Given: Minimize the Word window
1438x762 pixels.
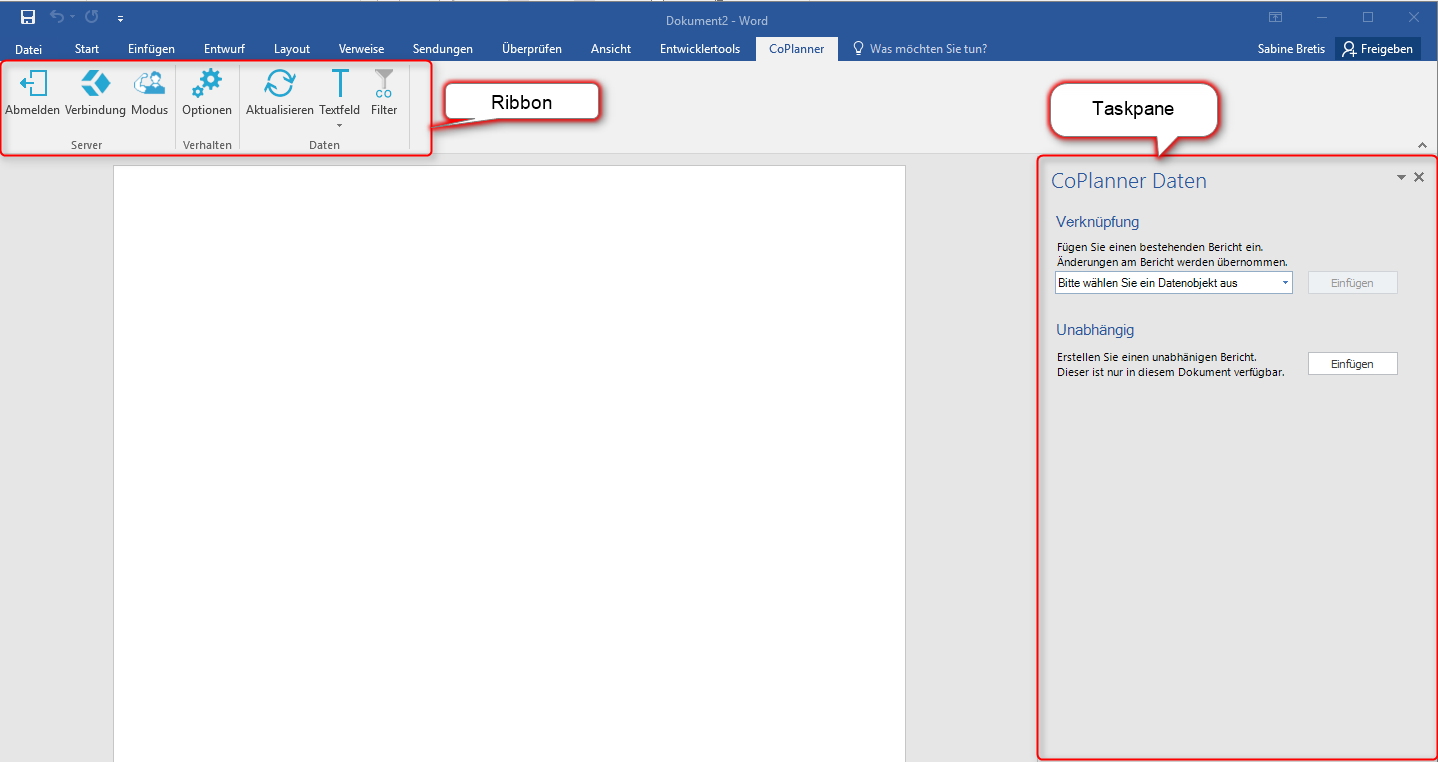Looking at the screenshot, I should point(1322,17).
